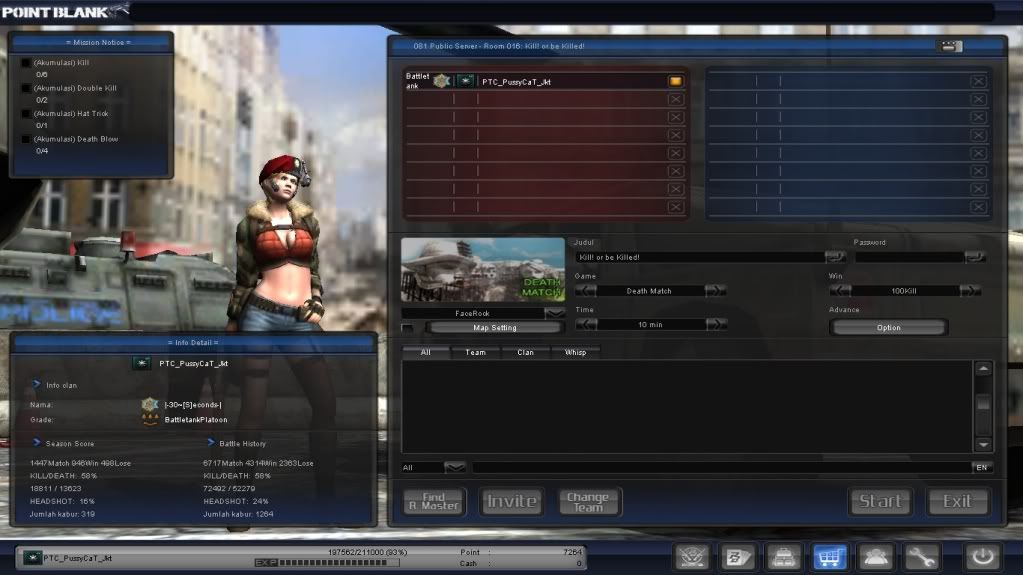Select PTC_PussyCaT_Jkt in the red team list
Screen dimensions: 1023x575
point(545,82)
